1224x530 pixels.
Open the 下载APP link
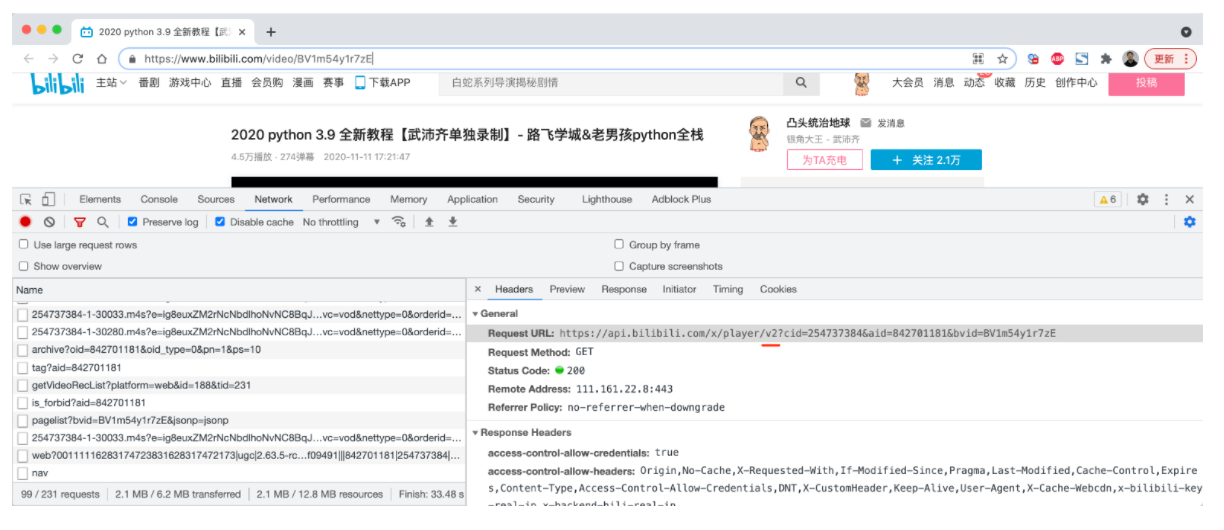[383, 83]
